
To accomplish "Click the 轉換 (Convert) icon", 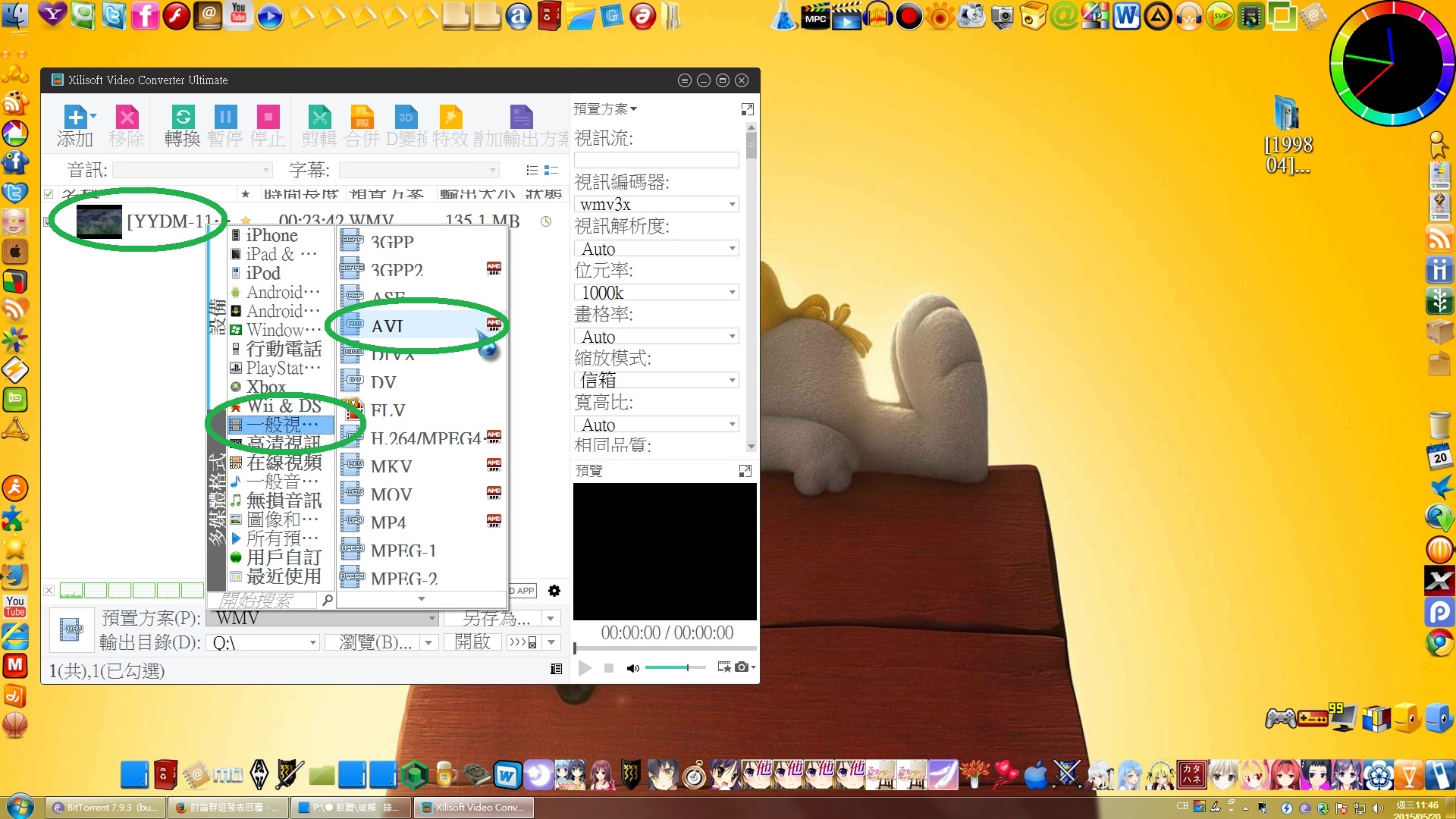I will click(x=183, y=117).
